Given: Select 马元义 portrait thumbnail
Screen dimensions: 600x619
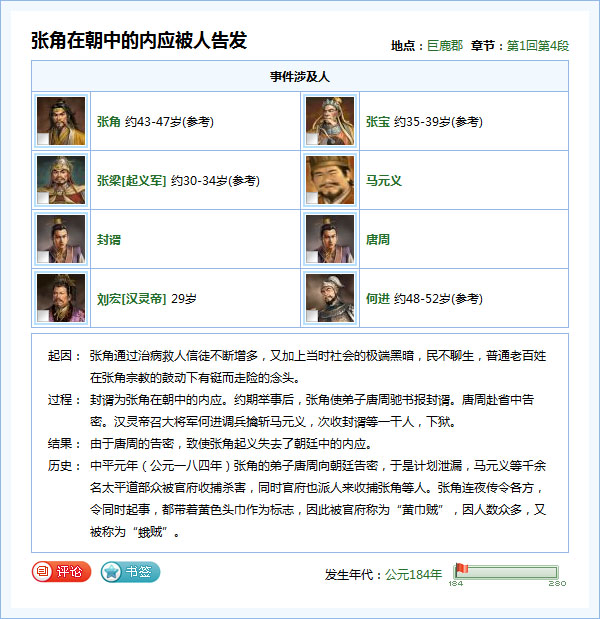Looking at the screenshot, I should tap(330, 180).
